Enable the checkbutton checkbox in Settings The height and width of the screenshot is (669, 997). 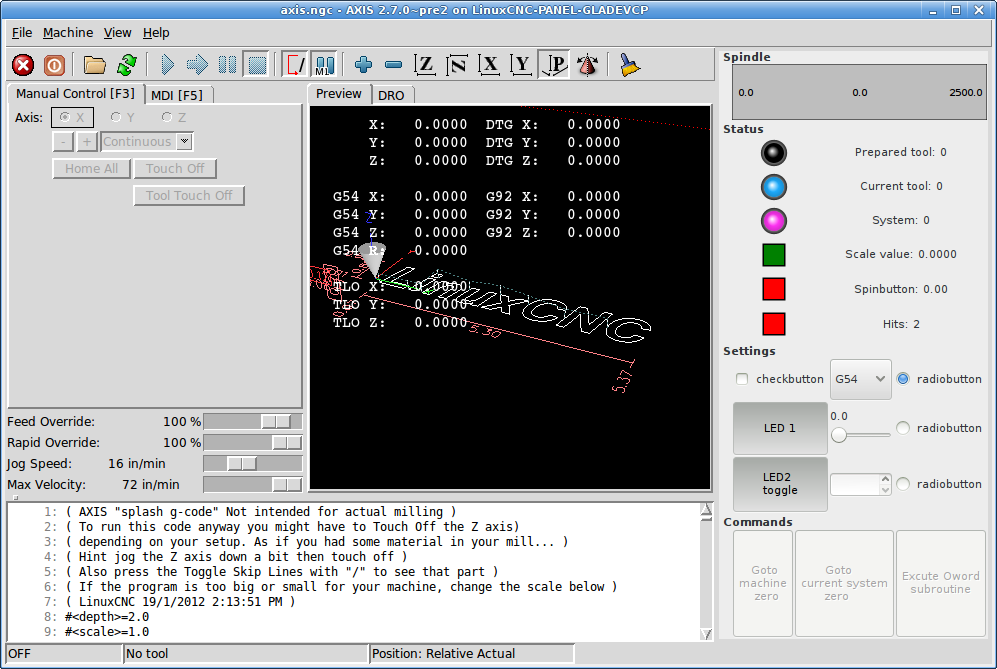pyautogui.click(x=742, y=379)
